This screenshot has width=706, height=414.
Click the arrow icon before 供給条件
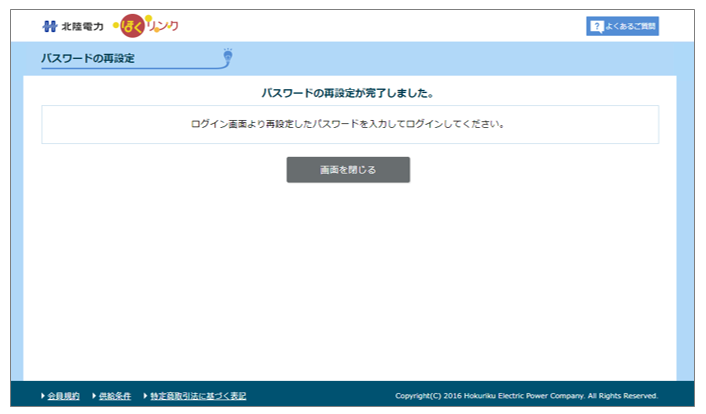93,396
